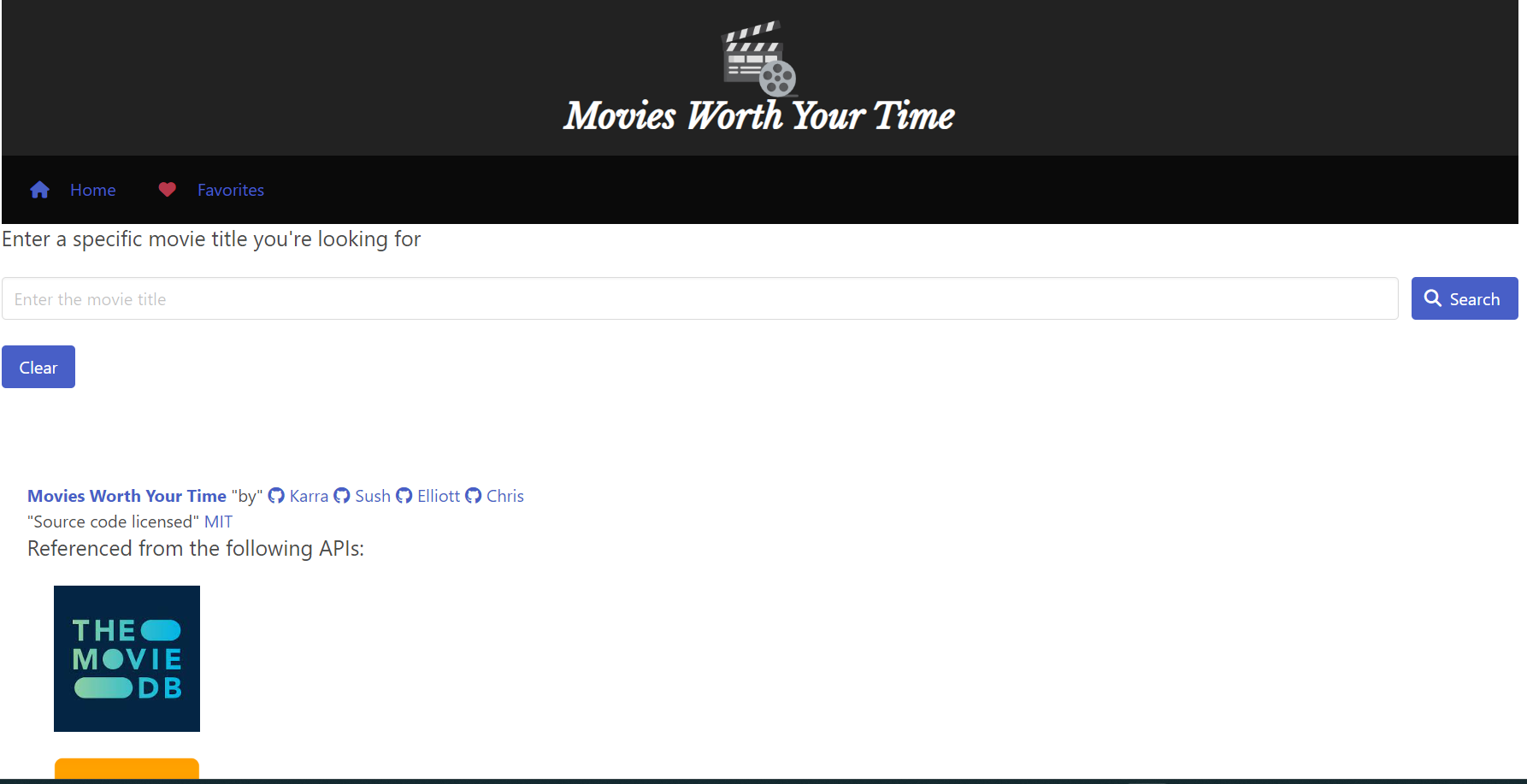Click the GitHub icon beside Sush
The height and width of the screenshot is (784, 1527).
(341, 495)
